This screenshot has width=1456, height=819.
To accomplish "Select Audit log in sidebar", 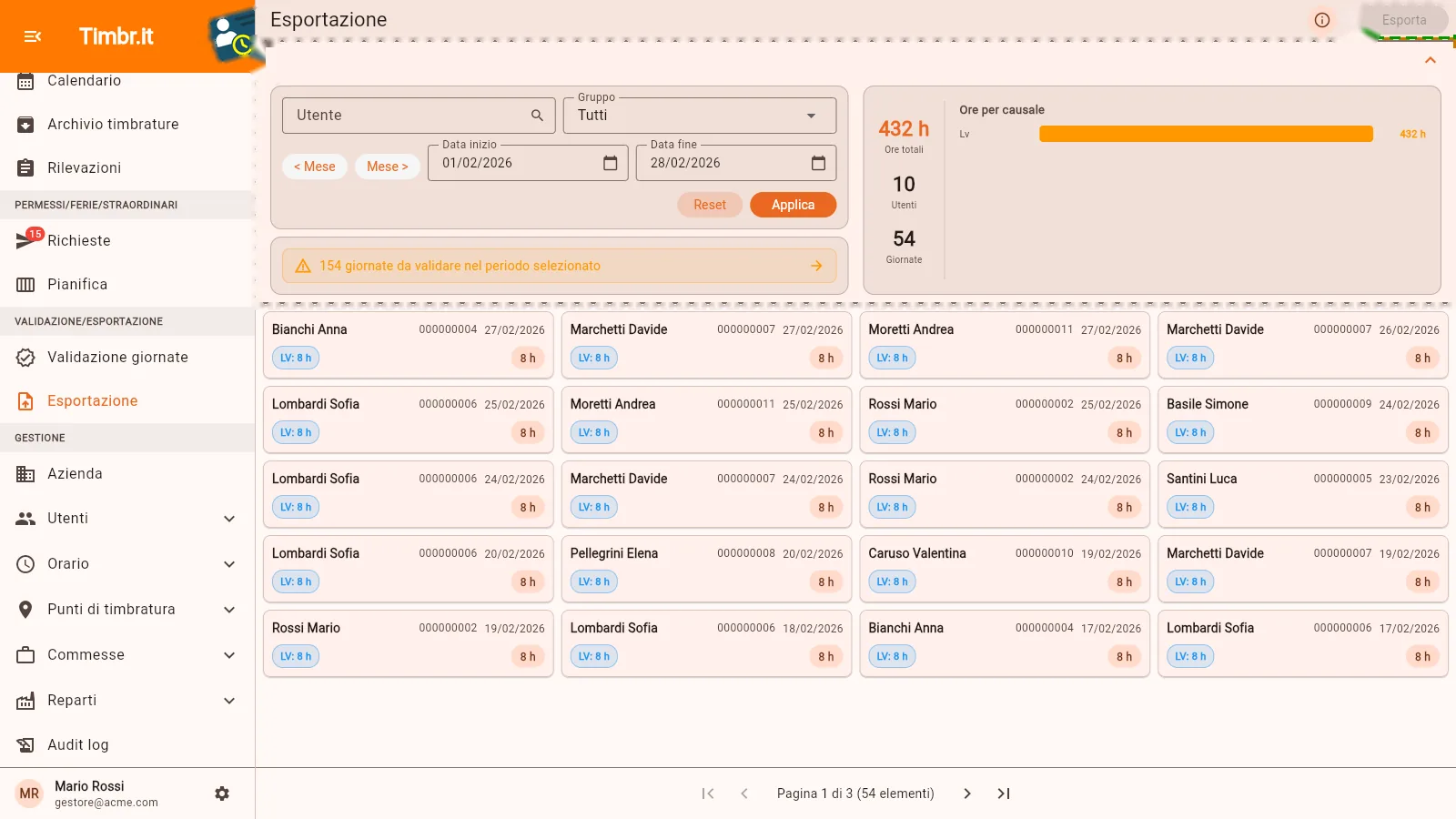I will click(127, 745).
